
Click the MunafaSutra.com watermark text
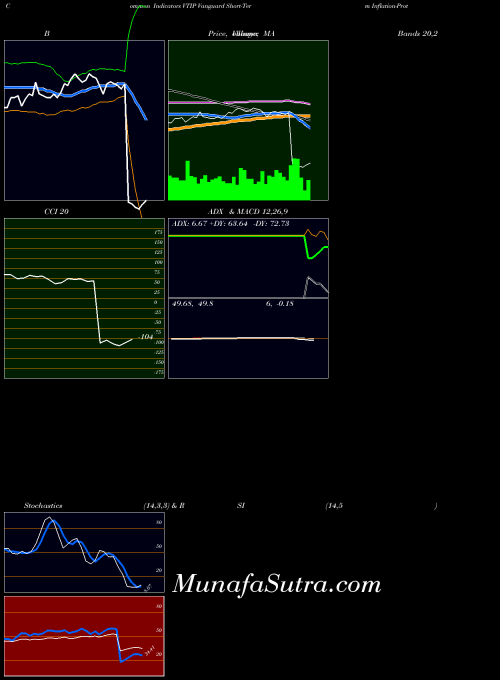pos(277,585)
